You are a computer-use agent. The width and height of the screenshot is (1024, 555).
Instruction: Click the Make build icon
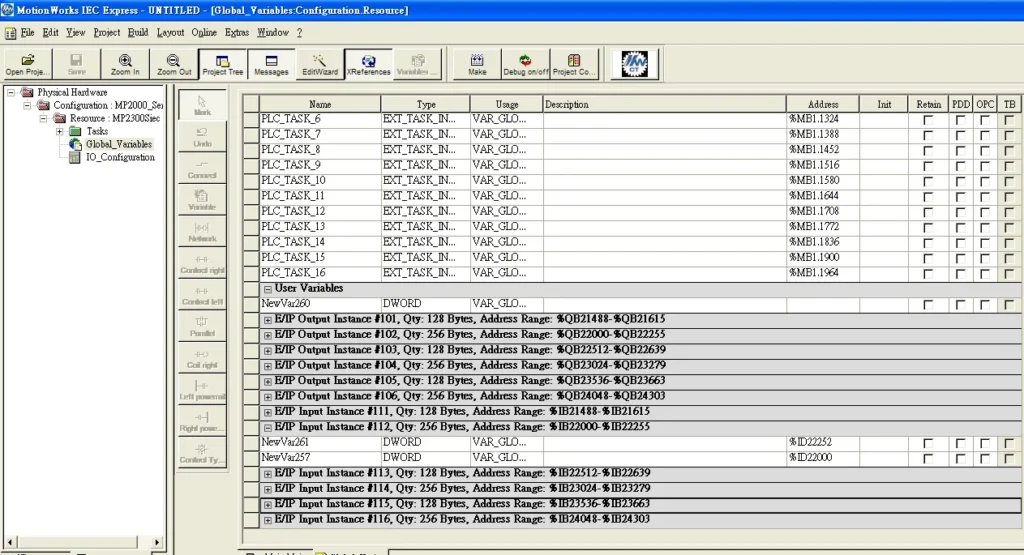pos(477,64)
